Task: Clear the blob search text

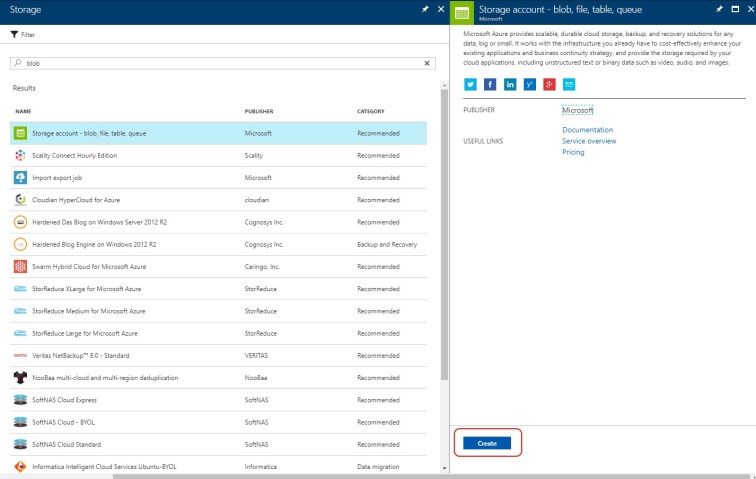Action: click(427, 63)
